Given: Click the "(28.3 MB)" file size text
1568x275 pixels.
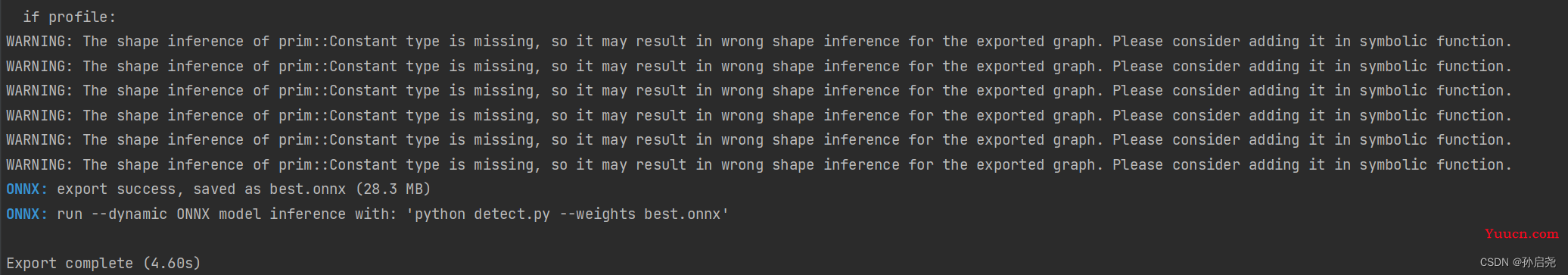Looking at the screenshot, I should pyautogui.click(x=393, y=189).
